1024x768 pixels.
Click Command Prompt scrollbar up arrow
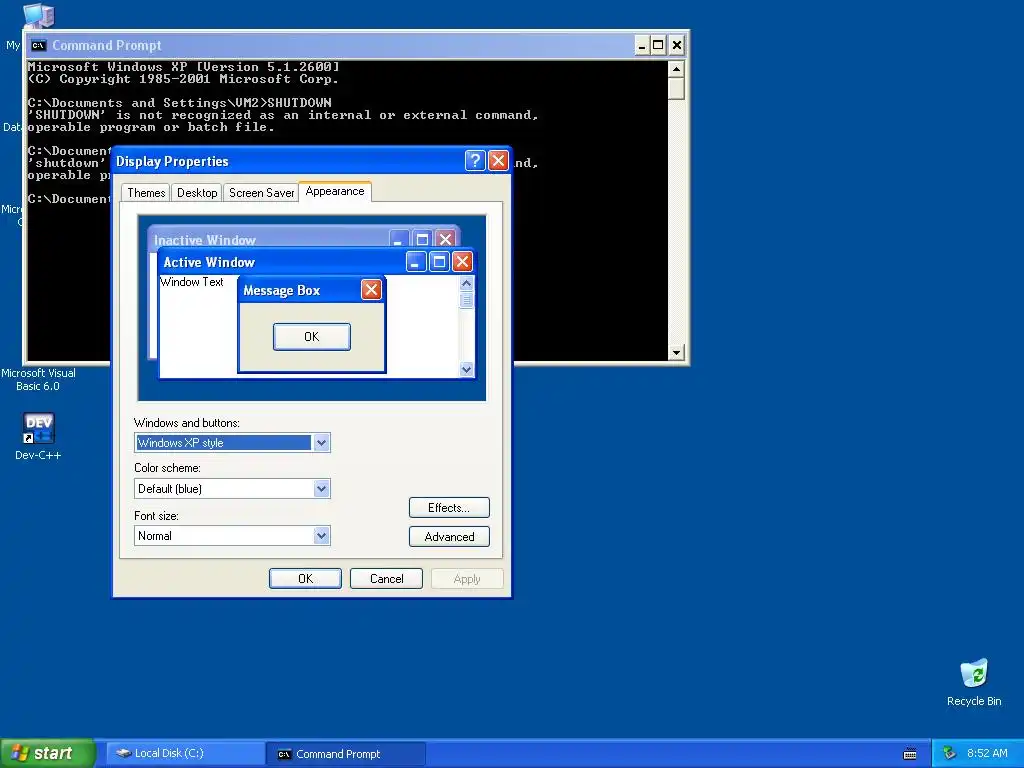tap(676, 69)
